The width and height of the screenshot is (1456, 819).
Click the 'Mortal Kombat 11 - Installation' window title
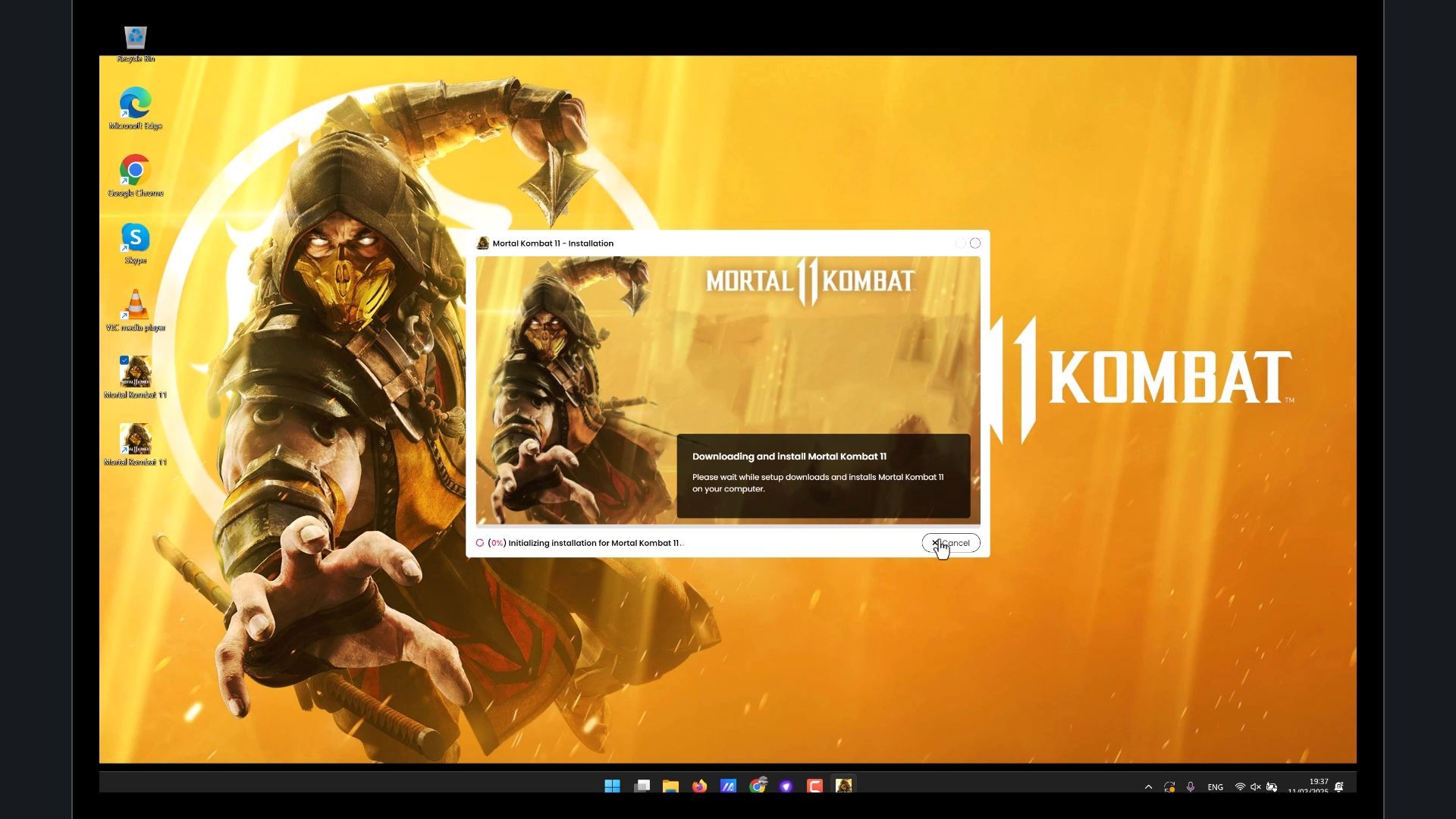[x=553, y=243]
